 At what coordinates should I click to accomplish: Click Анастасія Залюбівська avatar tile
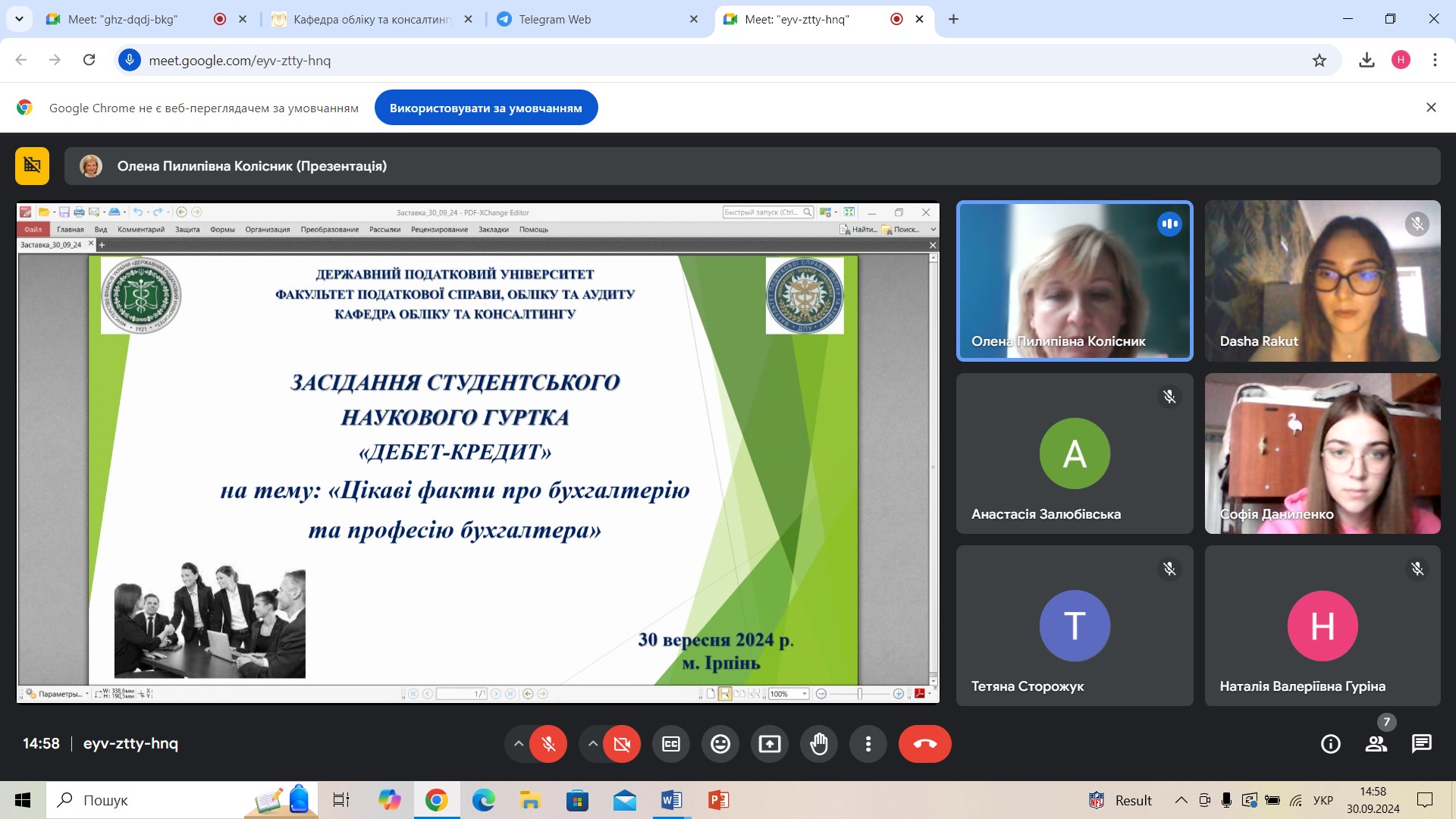[1075, 453]
